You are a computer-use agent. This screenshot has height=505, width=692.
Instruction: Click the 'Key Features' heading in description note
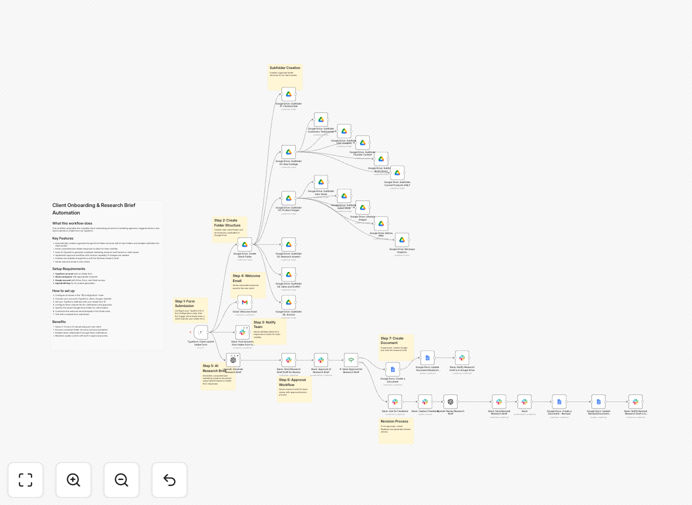click(63, 238)
